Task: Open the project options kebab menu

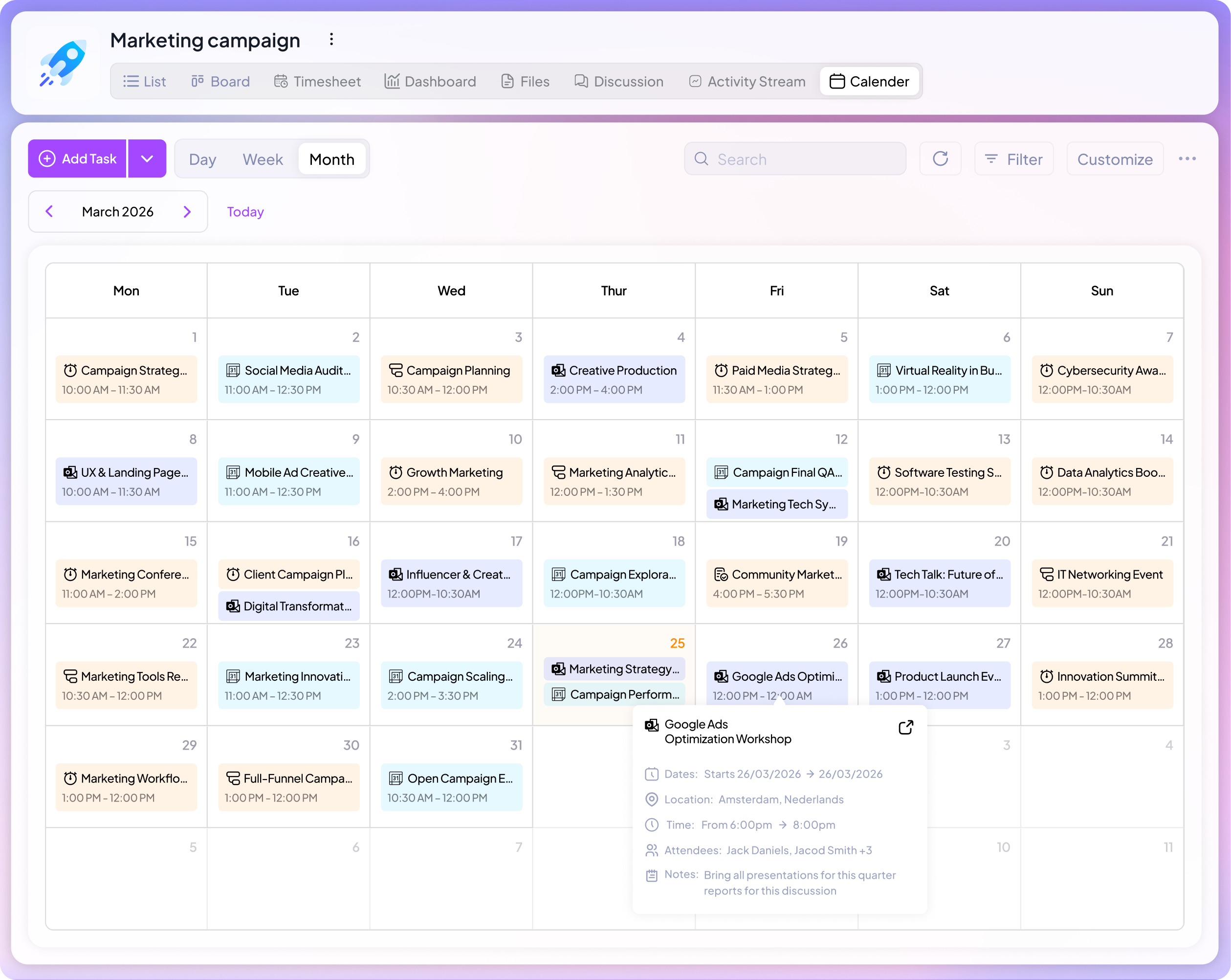Action: [x=331, y=40]
